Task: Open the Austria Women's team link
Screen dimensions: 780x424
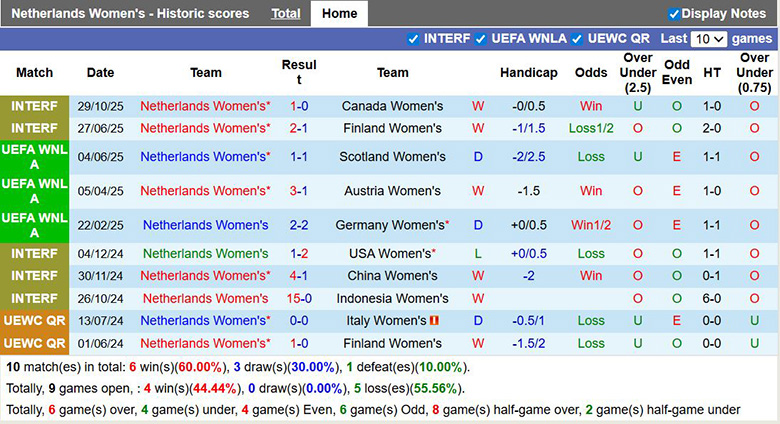Action: click(392, 191)
